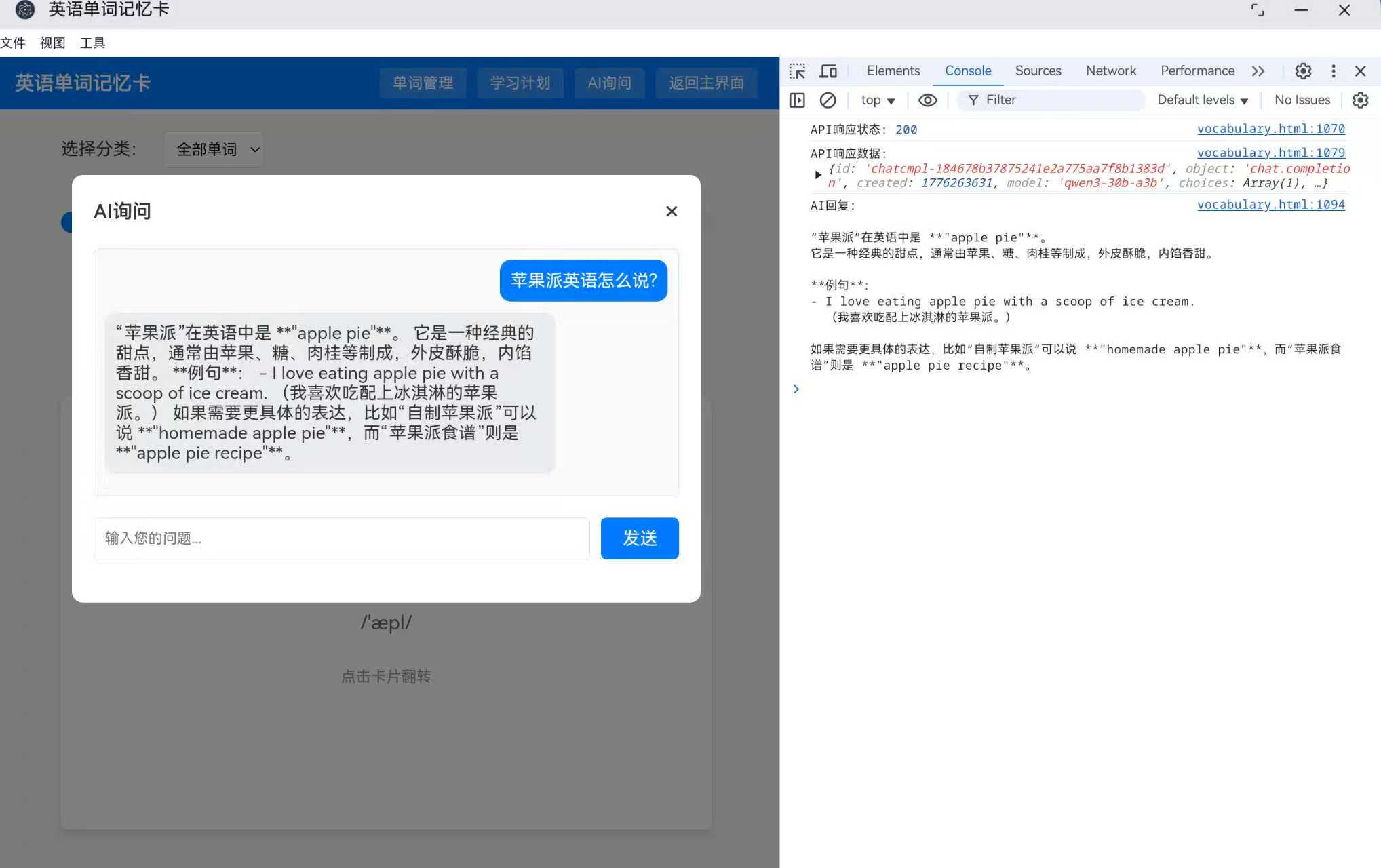Screen dimensions: 1381x868
Task: Open the console settings gear icon
Action: click(x=1360, y=100)
